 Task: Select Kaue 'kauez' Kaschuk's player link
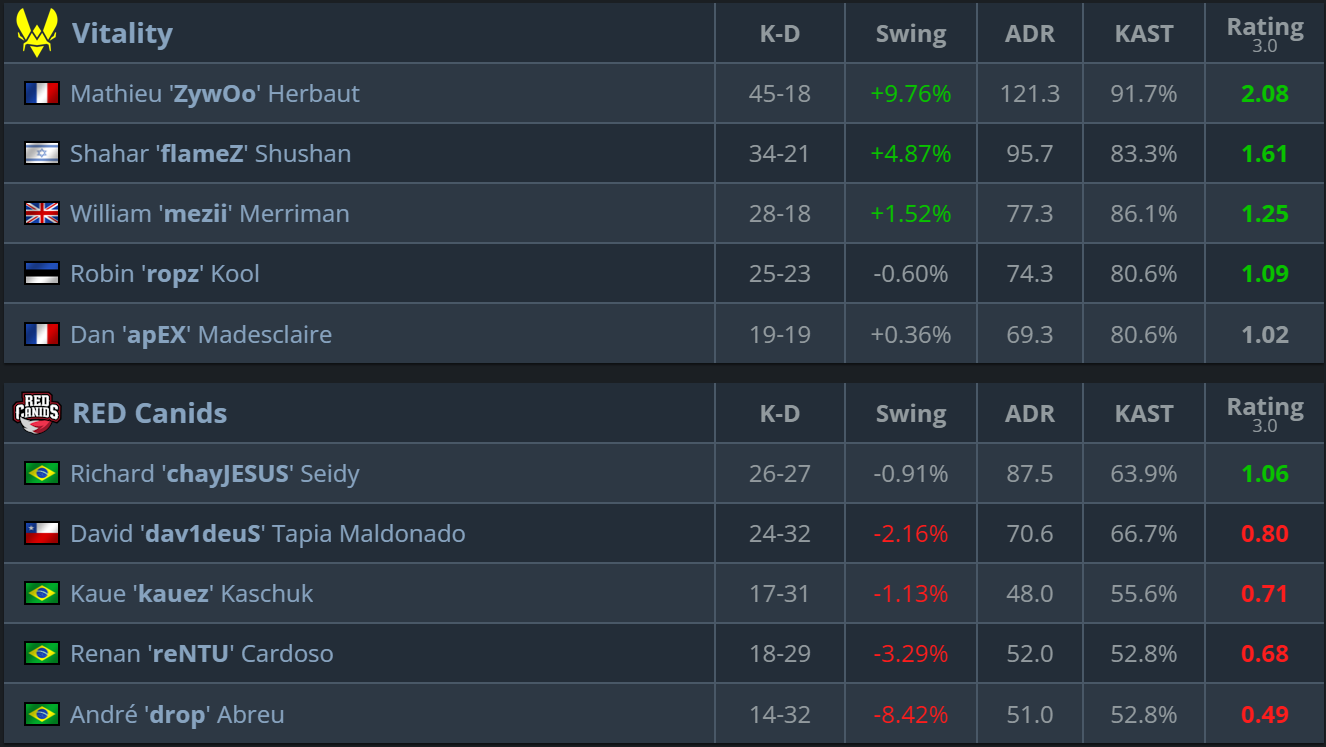tap(191, 594)
